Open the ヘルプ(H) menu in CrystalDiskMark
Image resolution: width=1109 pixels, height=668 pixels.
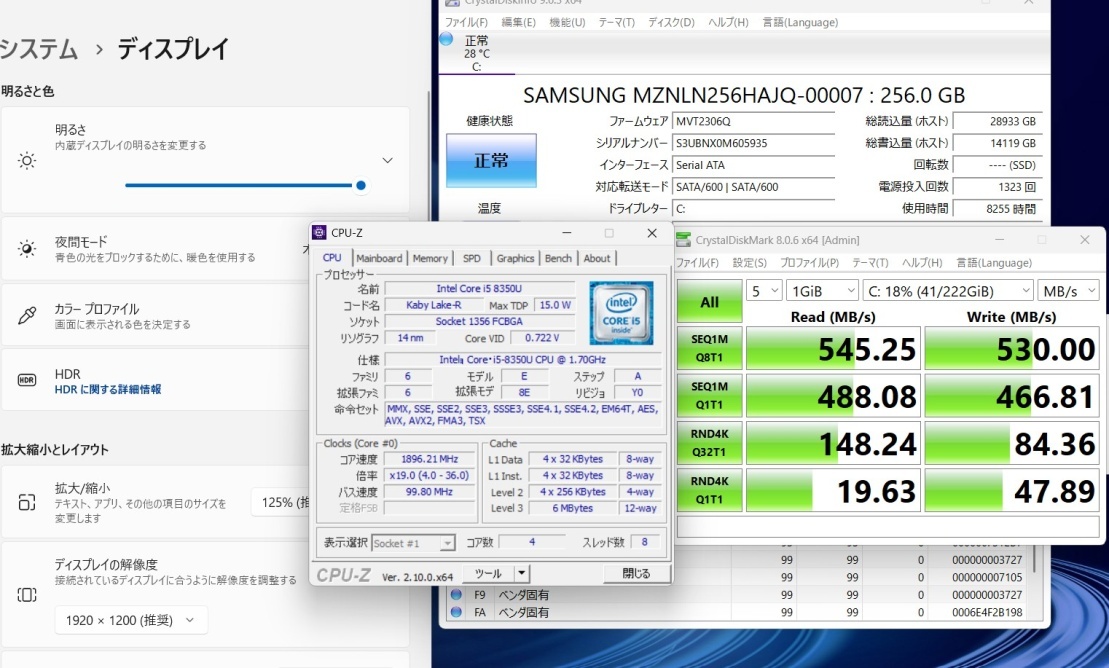[922, 263]
